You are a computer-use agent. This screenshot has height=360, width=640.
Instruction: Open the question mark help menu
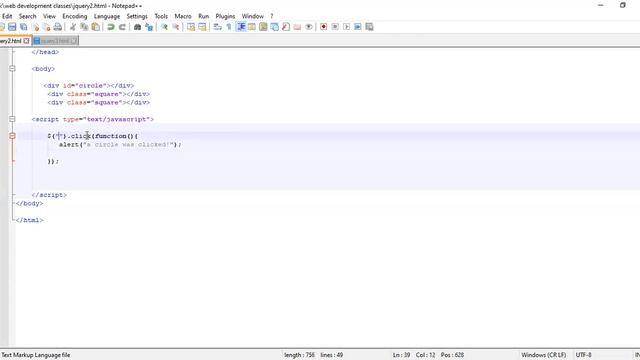[x=271, y=16]
